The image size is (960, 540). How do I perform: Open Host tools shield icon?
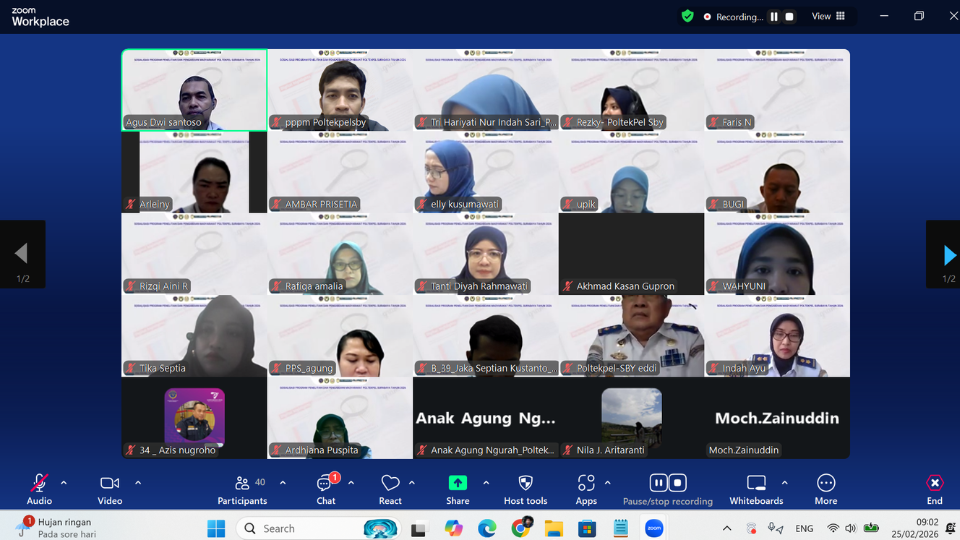[525, 484]
